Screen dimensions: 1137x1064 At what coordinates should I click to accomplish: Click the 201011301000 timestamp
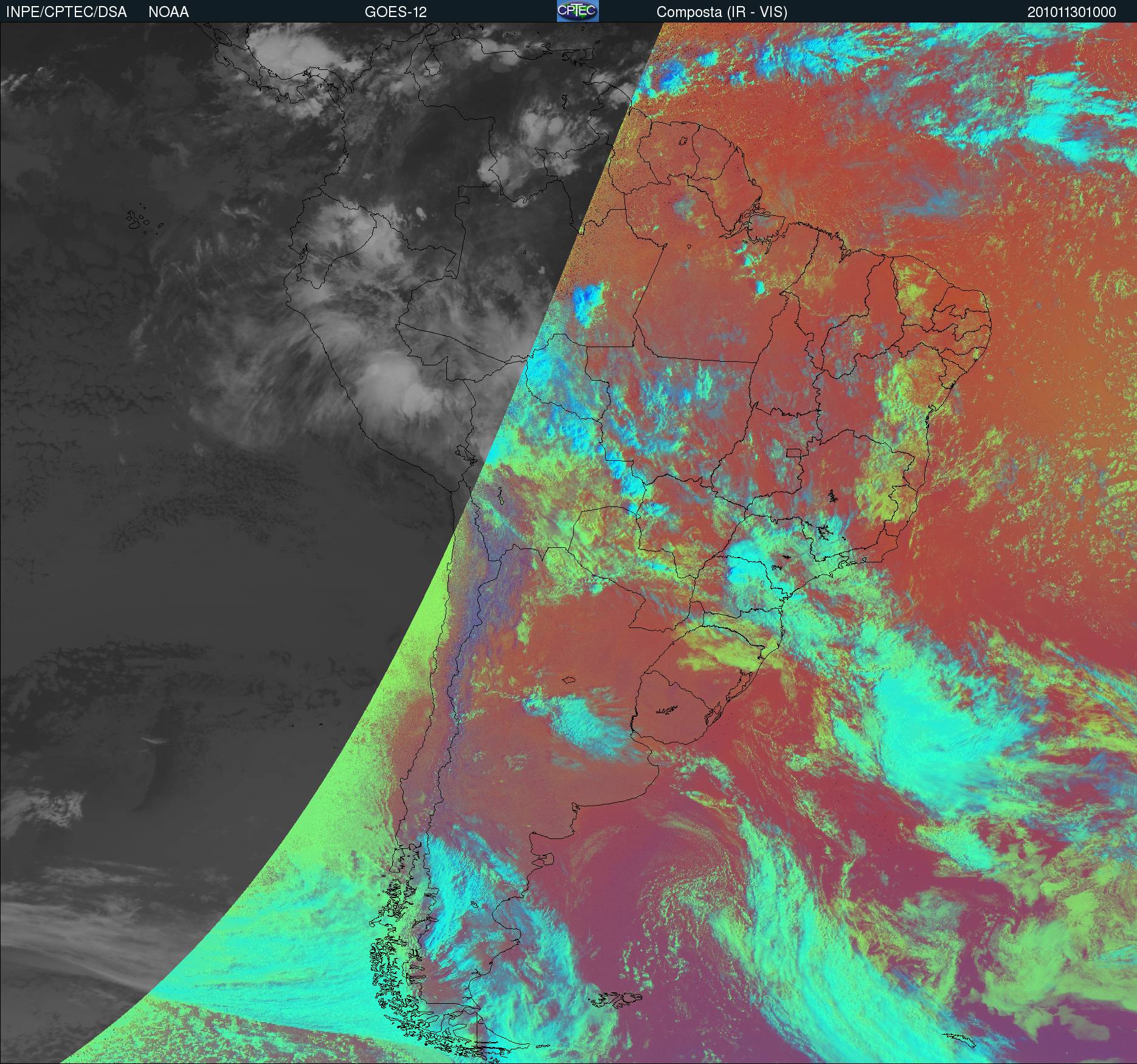[1071, 12]
